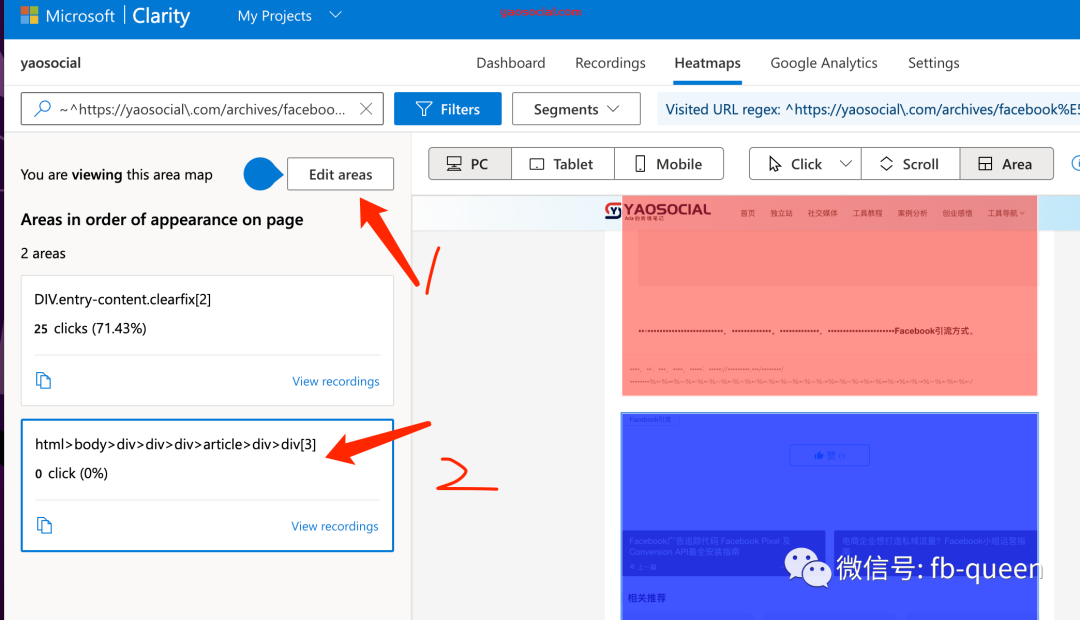Copy selector of html>body>div area card
Screen dimensions: 1080x620
click(x=44, y=525)
